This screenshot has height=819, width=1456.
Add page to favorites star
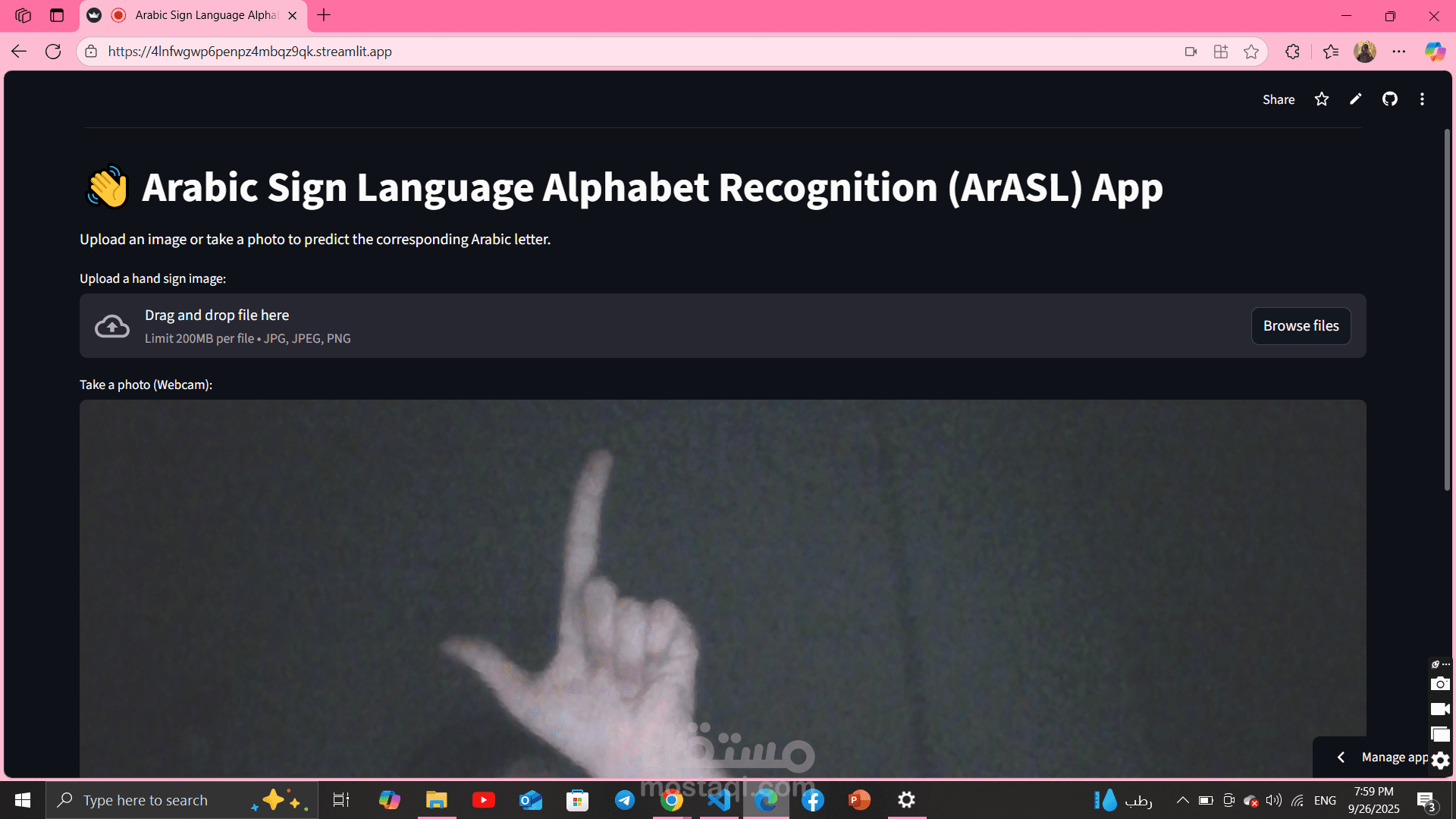tap(1251, 52)
